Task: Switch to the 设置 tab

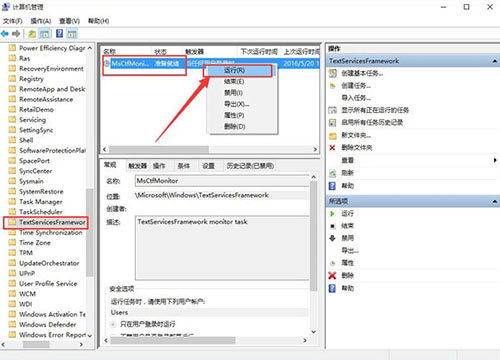Action: point(208,166)
